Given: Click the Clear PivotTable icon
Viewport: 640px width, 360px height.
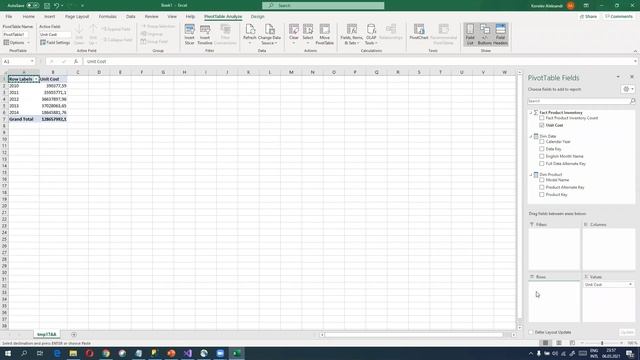Looking at the screenshot, I should [293, 34].
